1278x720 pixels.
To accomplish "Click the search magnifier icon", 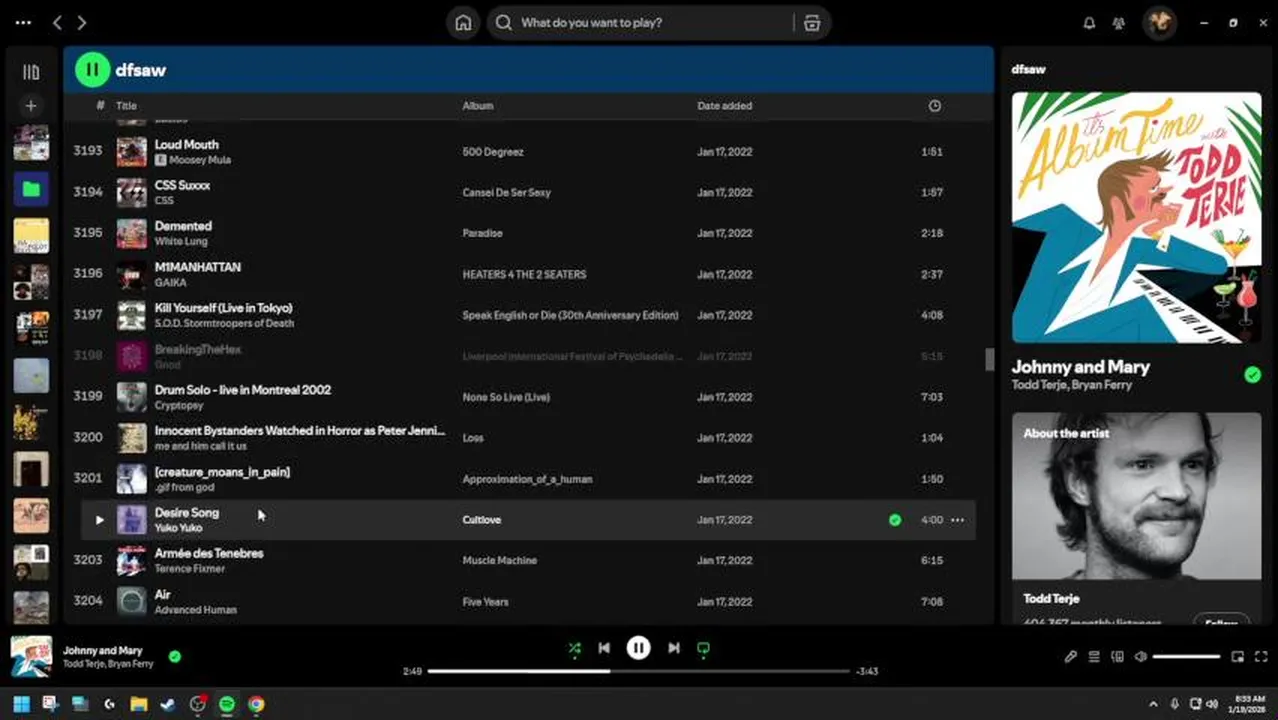I will 504,23.
